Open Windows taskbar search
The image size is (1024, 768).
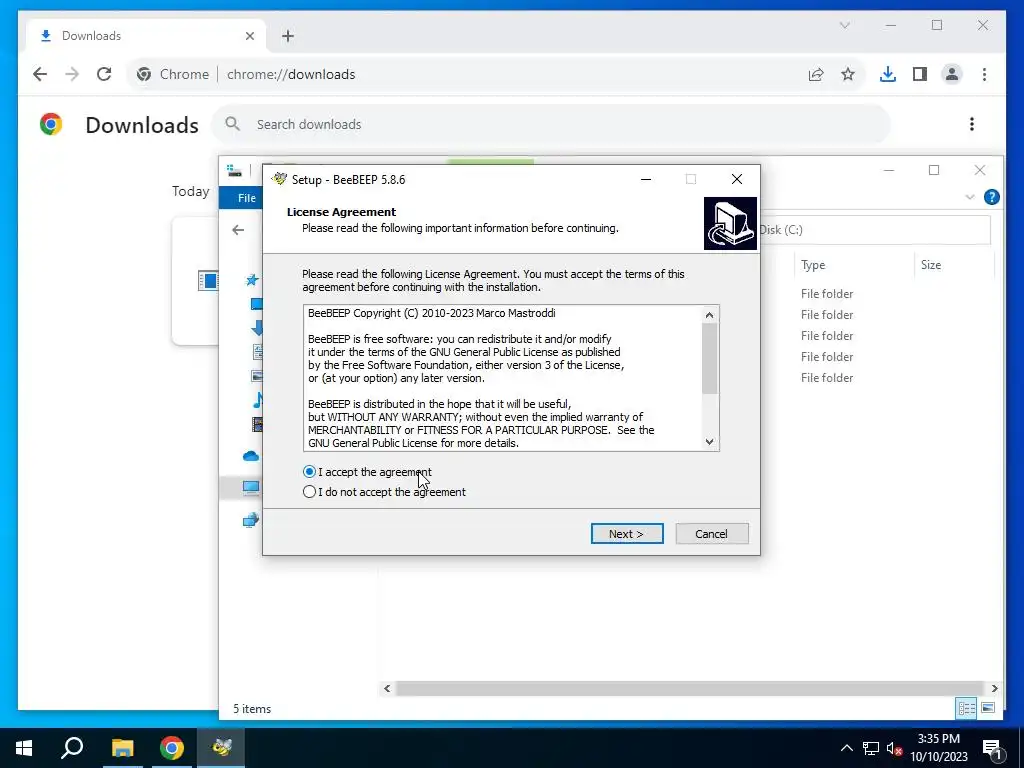pos(72,748)
